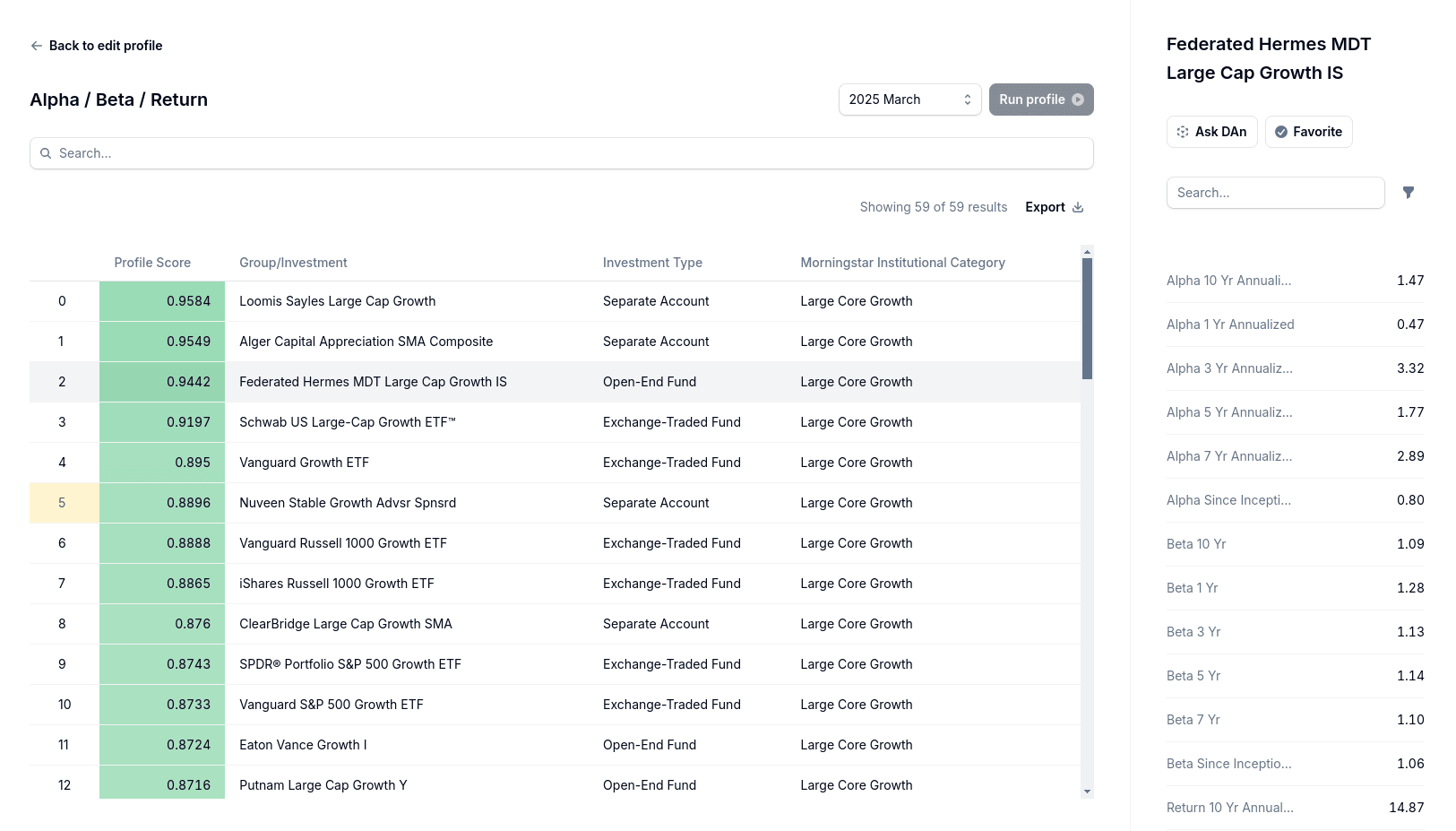Screen dimensions: 1456x831
Task: Click the Export download icon
Action: (1078, 206)
